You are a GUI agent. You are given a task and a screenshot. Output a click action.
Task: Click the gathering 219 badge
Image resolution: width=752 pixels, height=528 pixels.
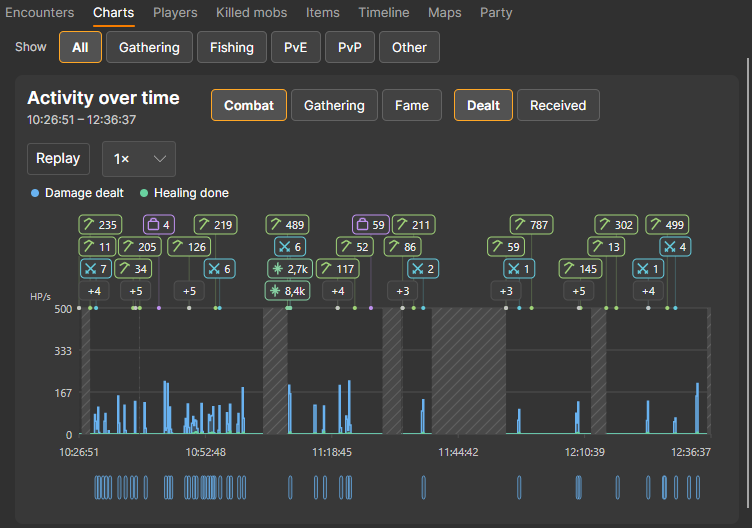click(216, 224)
